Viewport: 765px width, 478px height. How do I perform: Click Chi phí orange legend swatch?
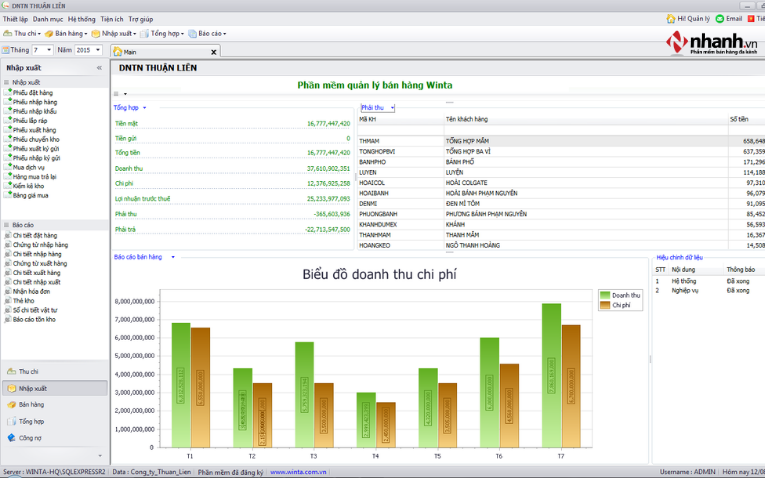click(605, 305)
